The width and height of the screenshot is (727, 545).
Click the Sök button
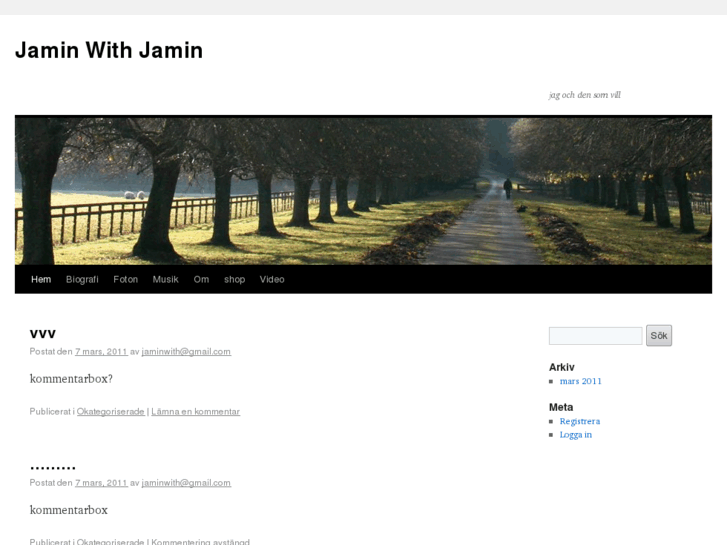click(x=659, y=335)
